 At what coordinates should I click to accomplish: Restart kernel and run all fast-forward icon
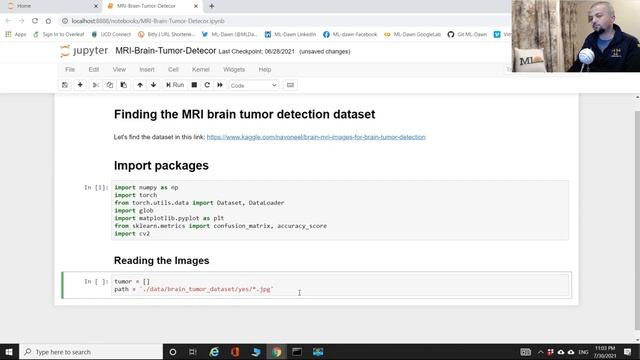(x=220, y=85)
